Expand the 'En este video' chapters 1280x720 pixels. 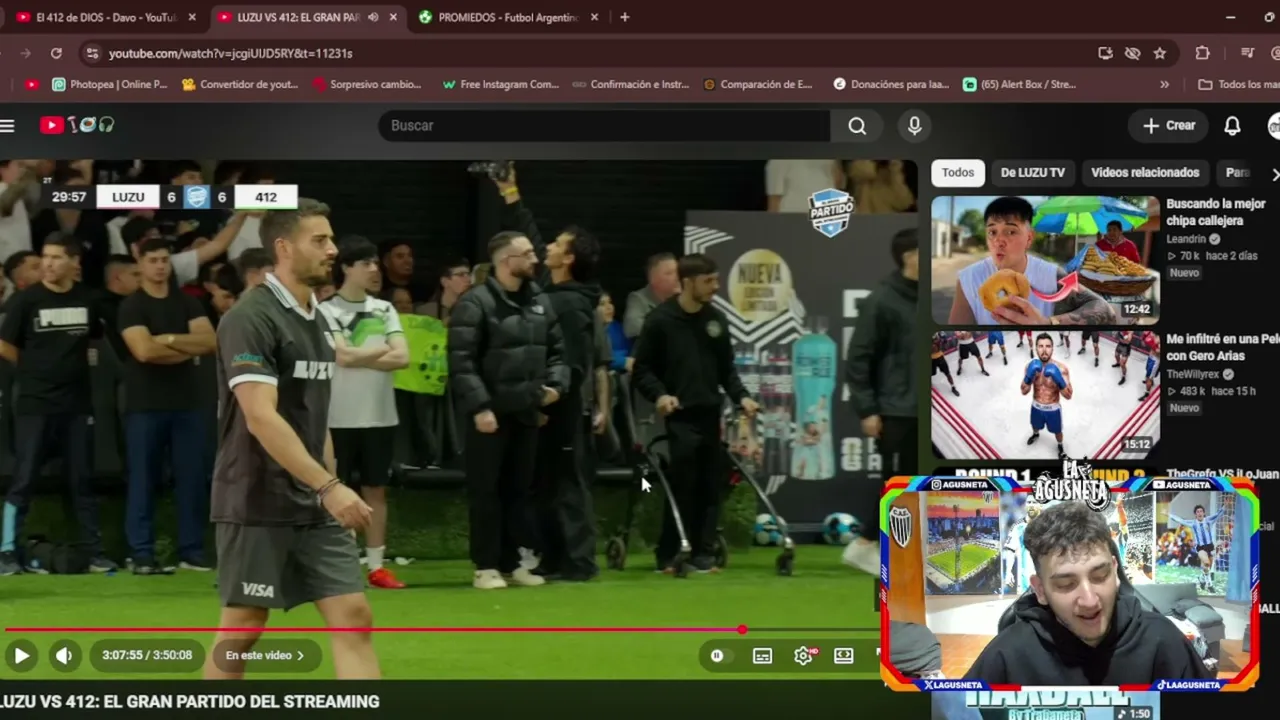pyautogui.click(x=265, y=656)
